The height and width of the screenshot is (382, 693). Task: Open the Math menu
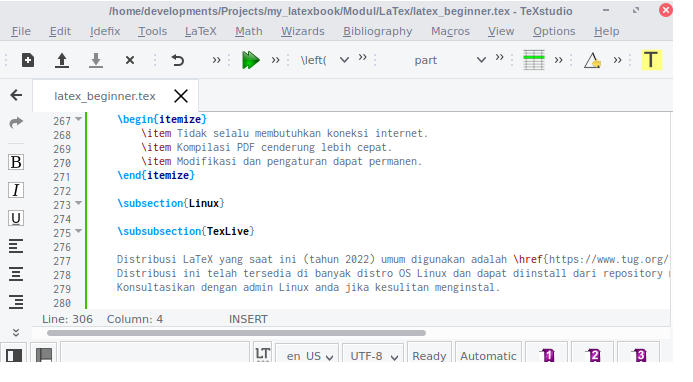tap(249, 31)
